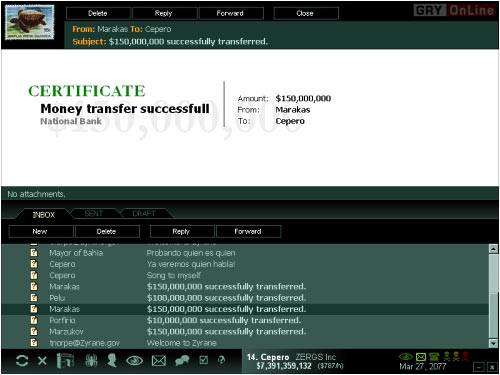Click Reply in the message header
The width and height of the screenshot is (500, 375).
pyautogui.click(x=164, y=13)
